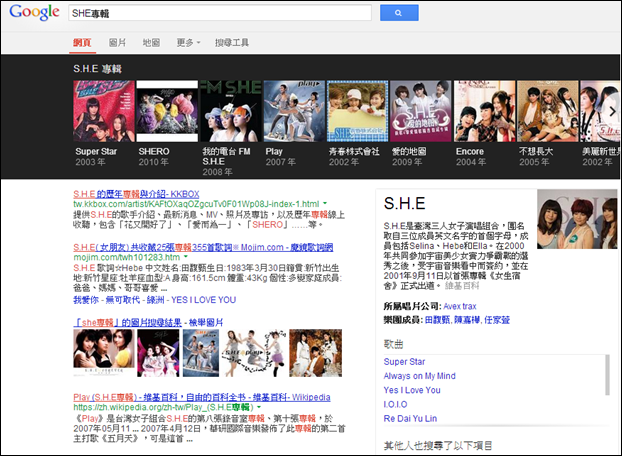Viewport: 622px width, 456px height.
Task: Open the Yes I Love You song
Action: (412, 390)
